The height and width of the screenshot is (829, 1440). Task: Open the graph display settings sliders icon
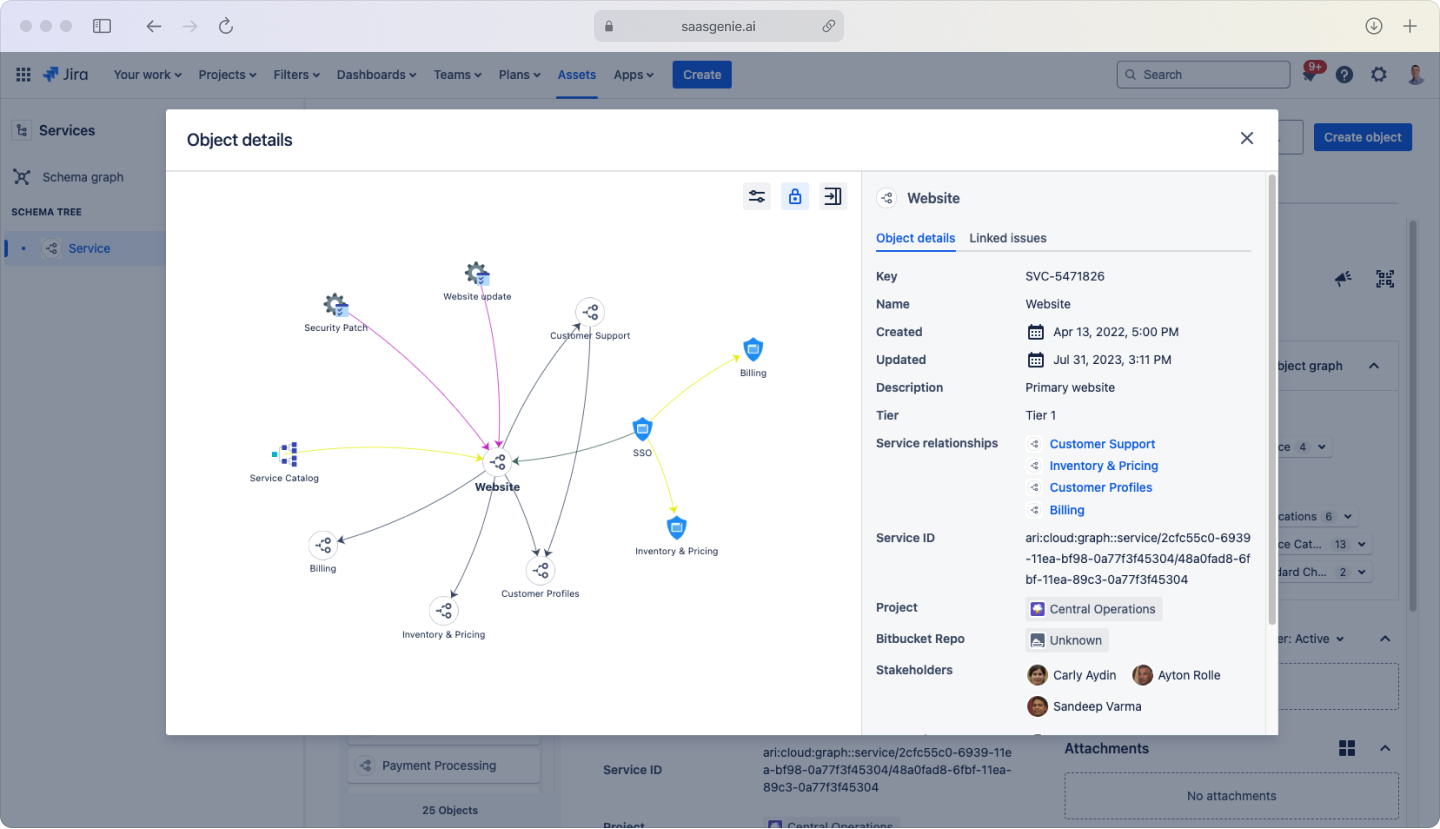756,196
